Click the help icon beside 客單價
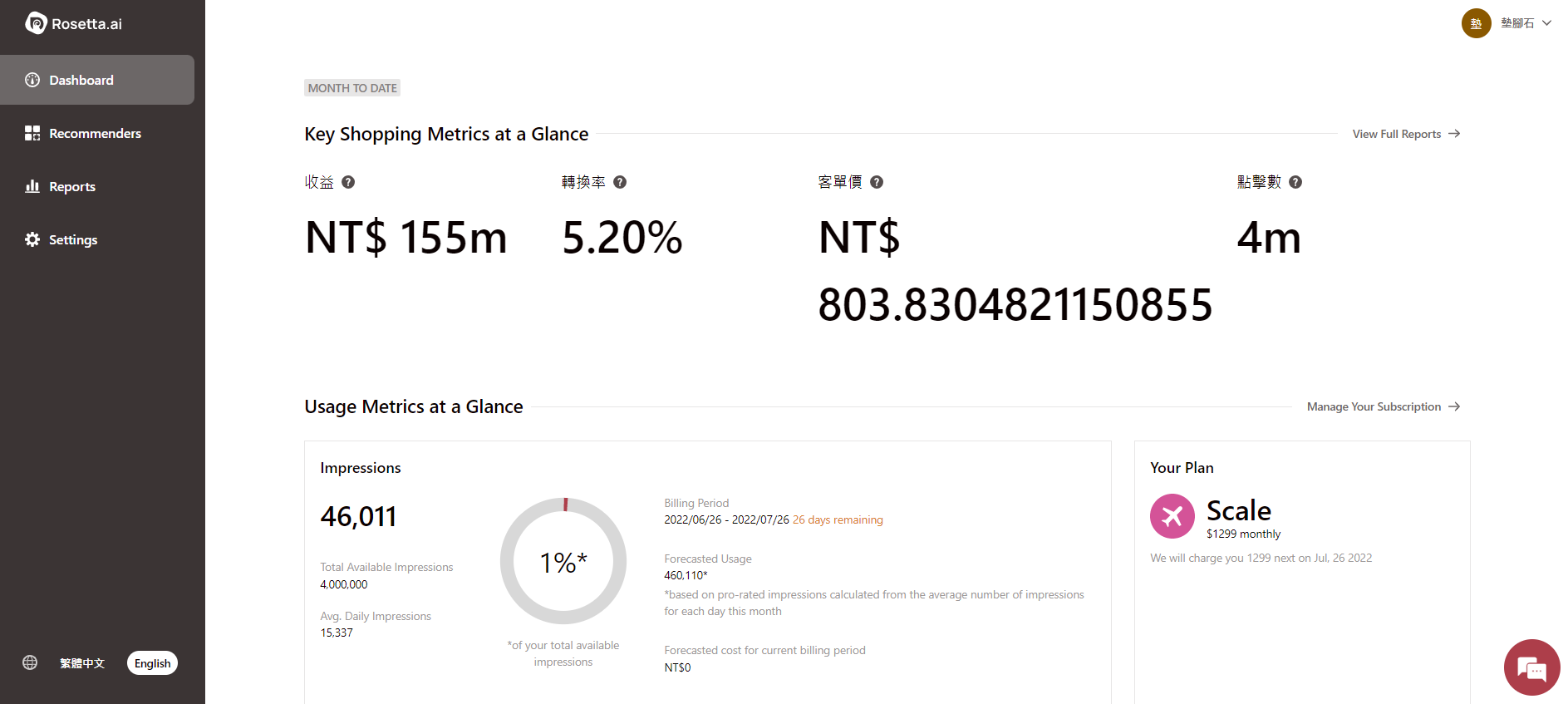Screen dimensions: 1568x704 pyautogui.click(x=877, y=182)
